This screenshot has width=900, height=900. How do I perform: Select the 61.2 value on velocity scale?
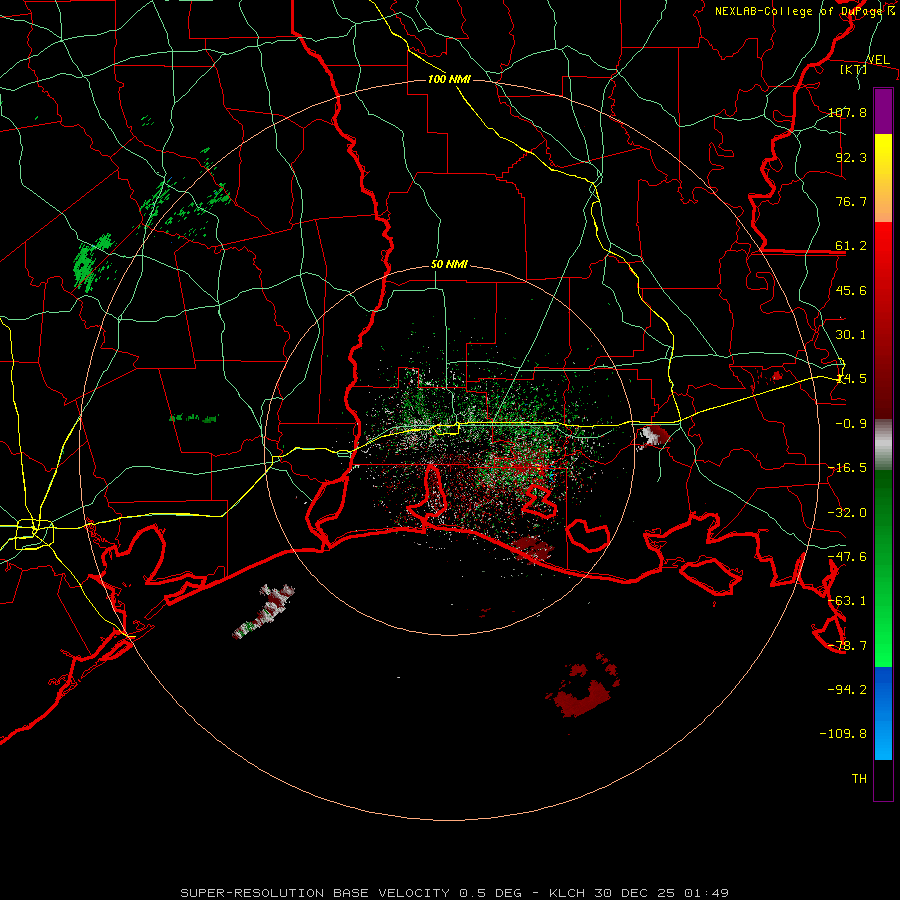851,246
